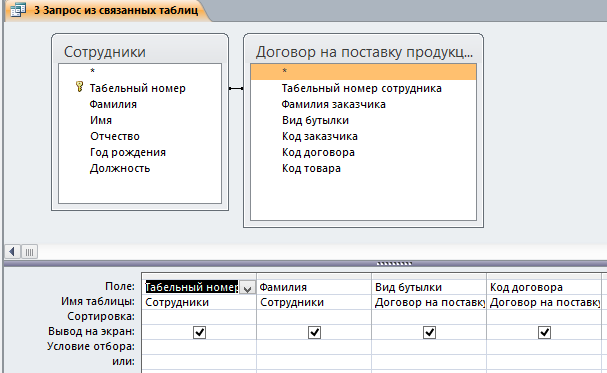Click the Сортировка cell under 'Код договора'
Image resolution: width=607 pixels, height=373 pixels.
544,317
